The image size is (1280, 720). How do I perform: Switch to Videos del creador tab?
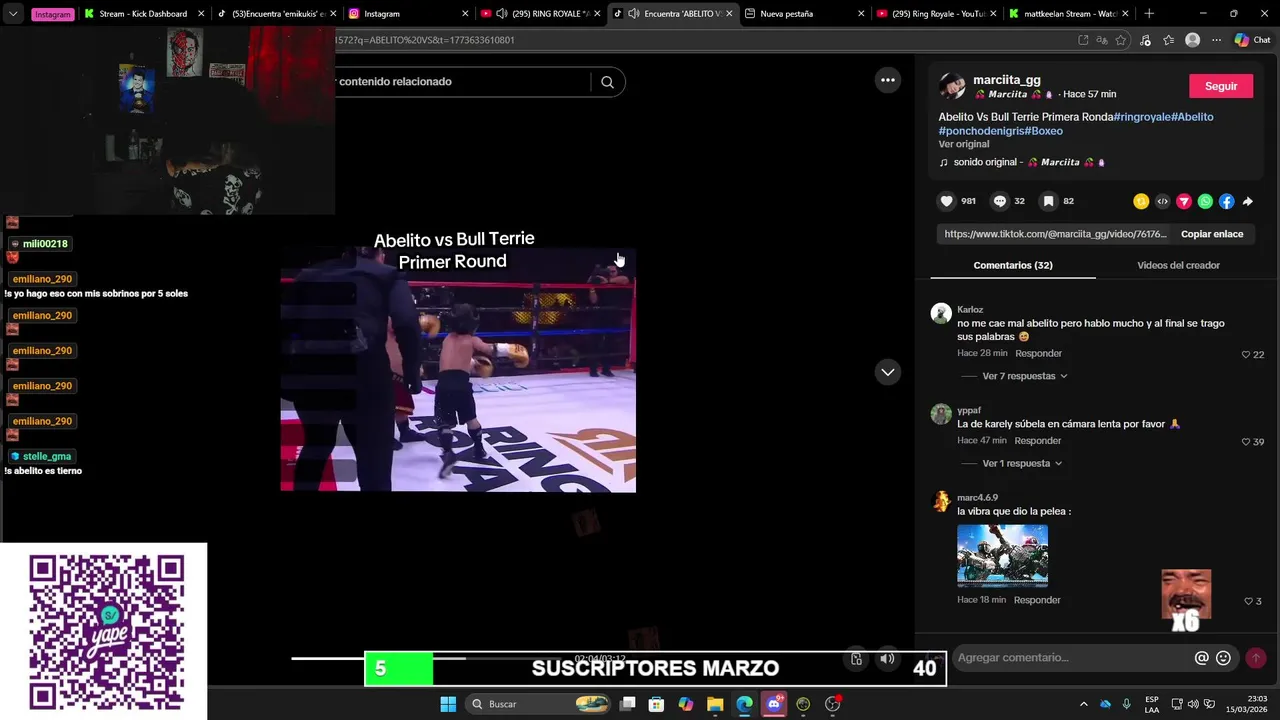[x=1178, y=265]
